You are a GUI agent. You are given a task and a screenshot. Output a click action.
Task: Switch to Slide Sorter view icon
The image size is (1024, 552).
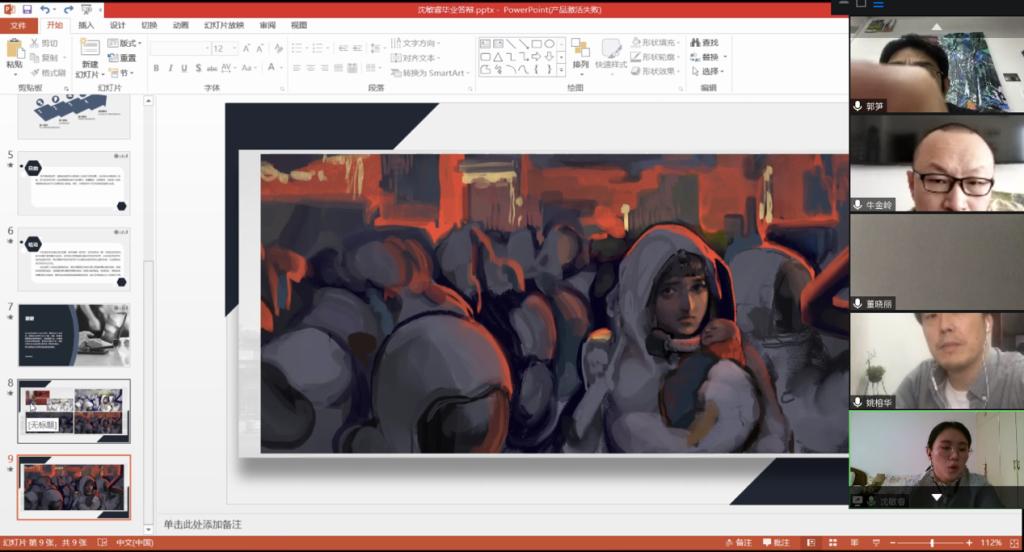[x=833, y=543]
